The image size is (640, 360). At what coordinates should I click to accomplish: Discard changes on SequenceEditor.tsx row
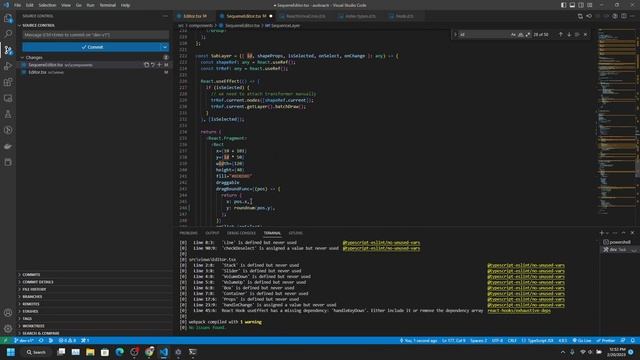click(153, 65)
